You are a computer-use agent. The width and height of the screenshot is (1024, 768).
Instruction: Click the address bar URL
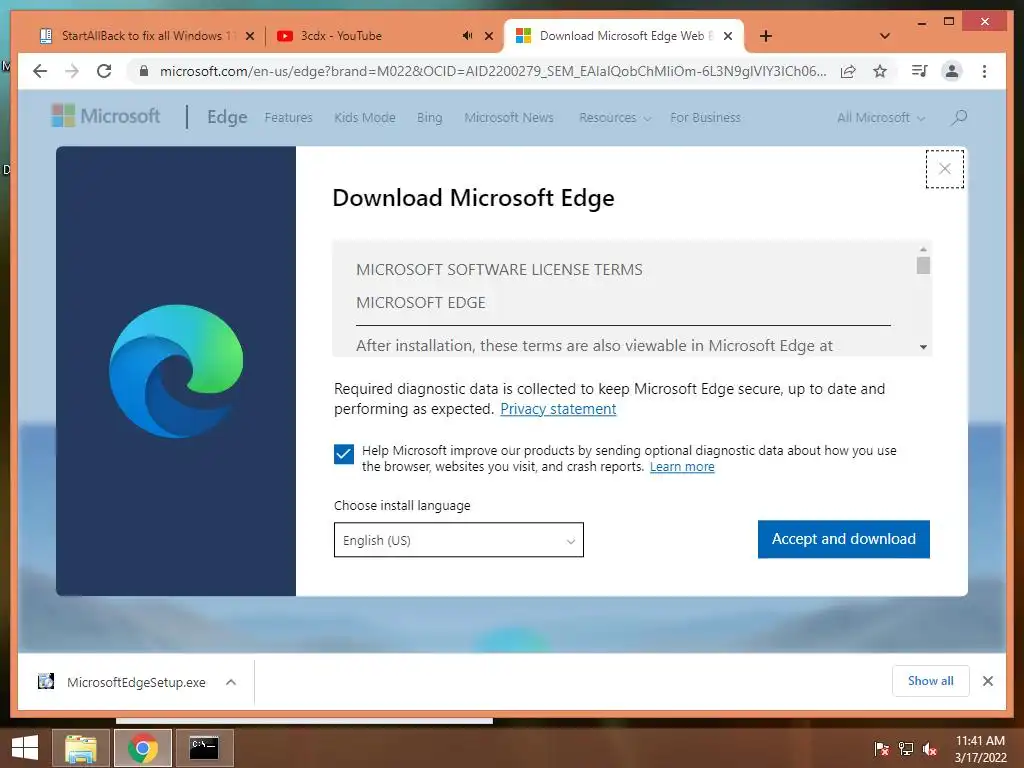point(493,71)
